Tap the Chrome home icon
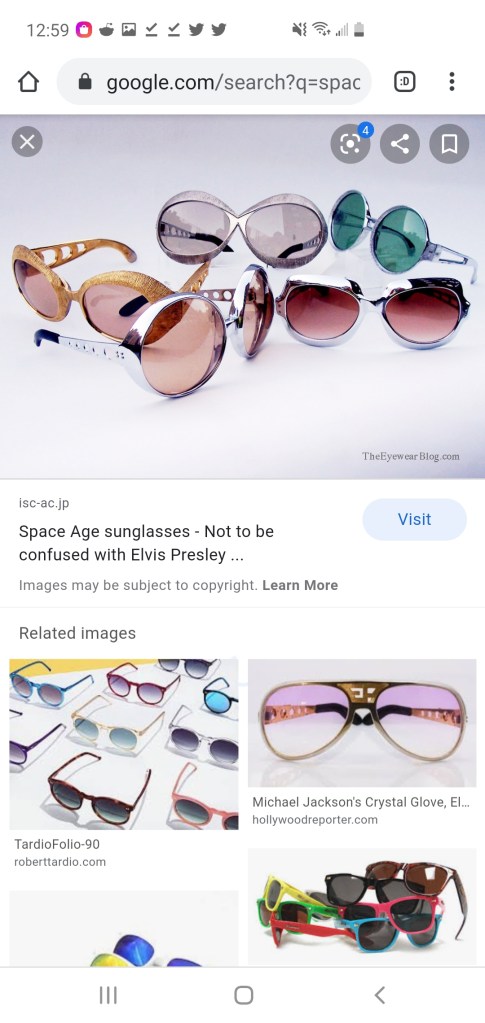485x1023 pixels. [x=29, y=82]
